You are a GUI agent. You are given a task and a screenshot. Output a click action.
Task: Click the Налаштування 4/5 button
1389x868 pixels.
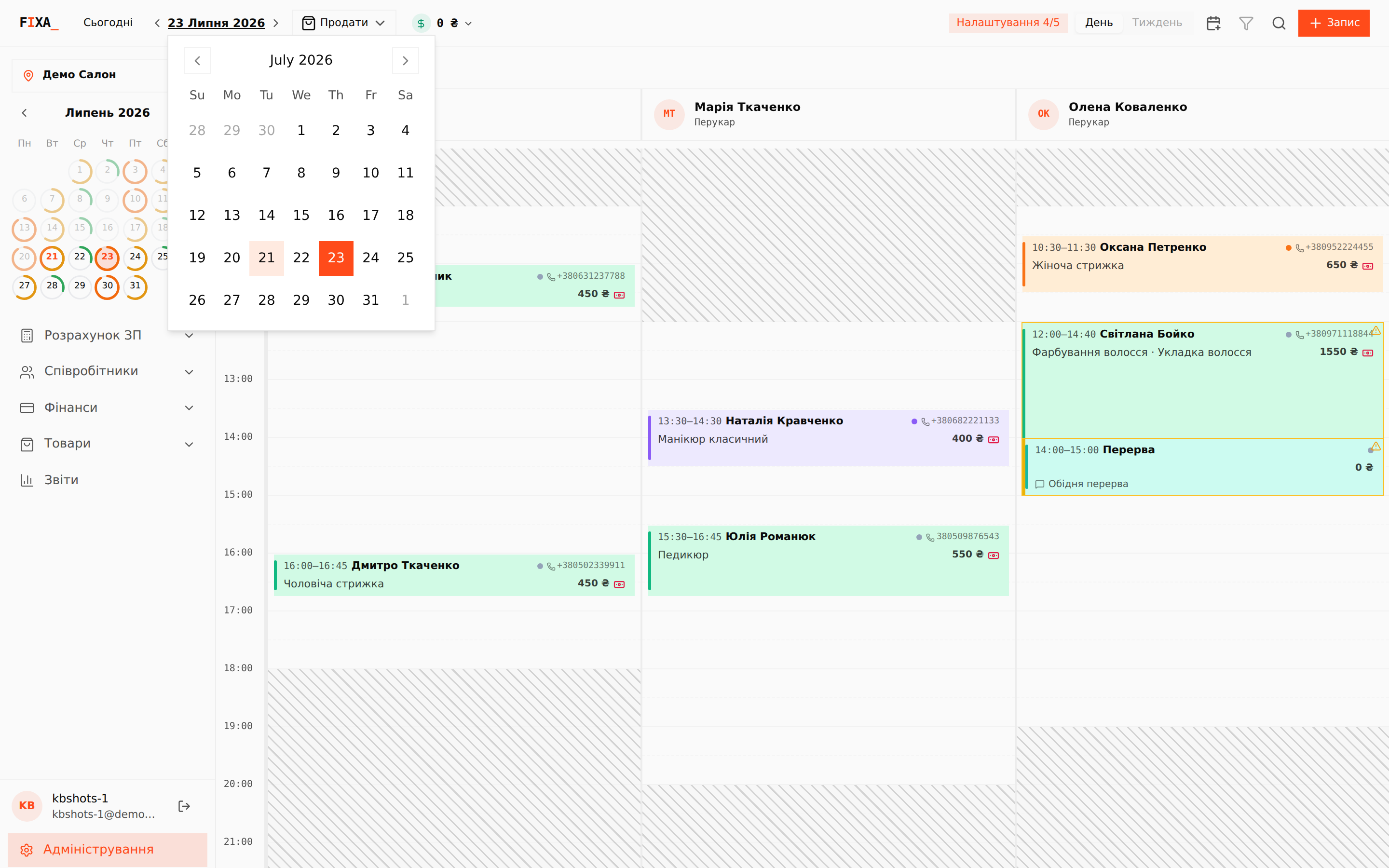[1008, 23]
